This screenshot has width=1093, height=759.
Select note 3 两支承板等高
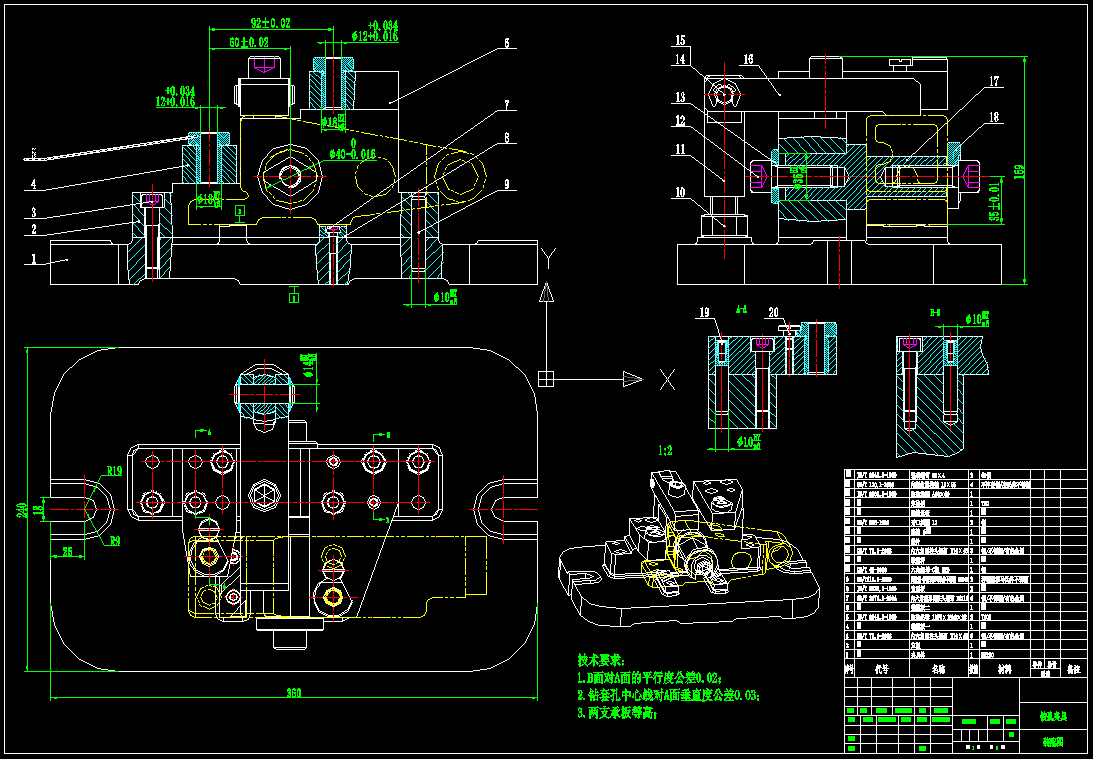[618, 713]
